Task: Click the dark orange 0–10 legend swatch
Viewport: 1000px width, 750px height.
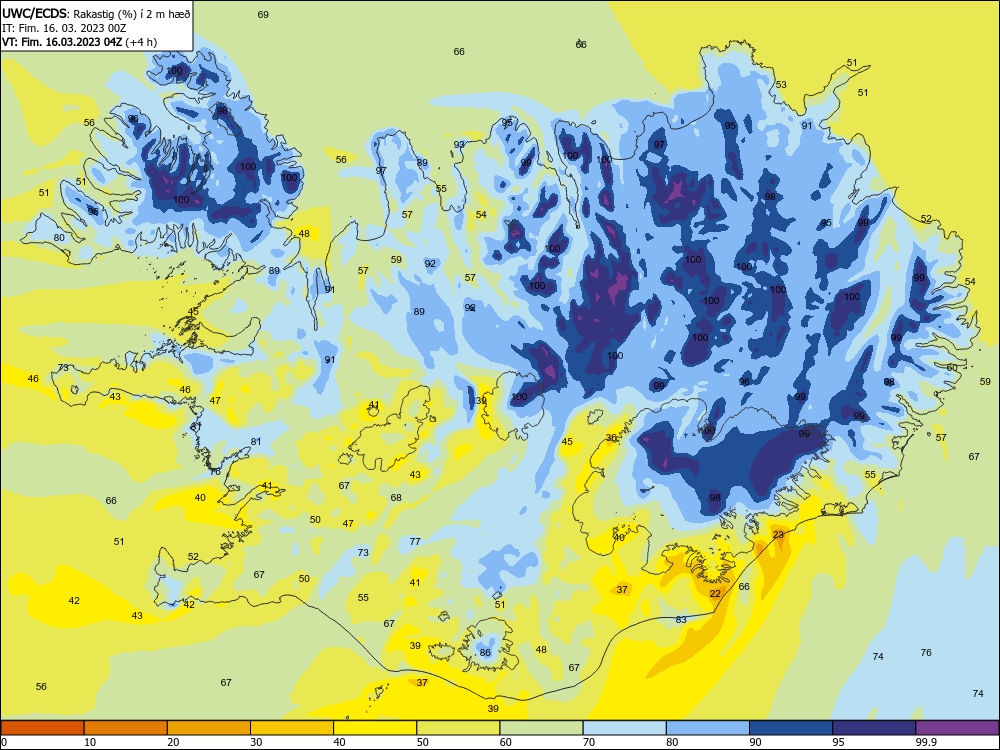Action: (x=43, y=728)
